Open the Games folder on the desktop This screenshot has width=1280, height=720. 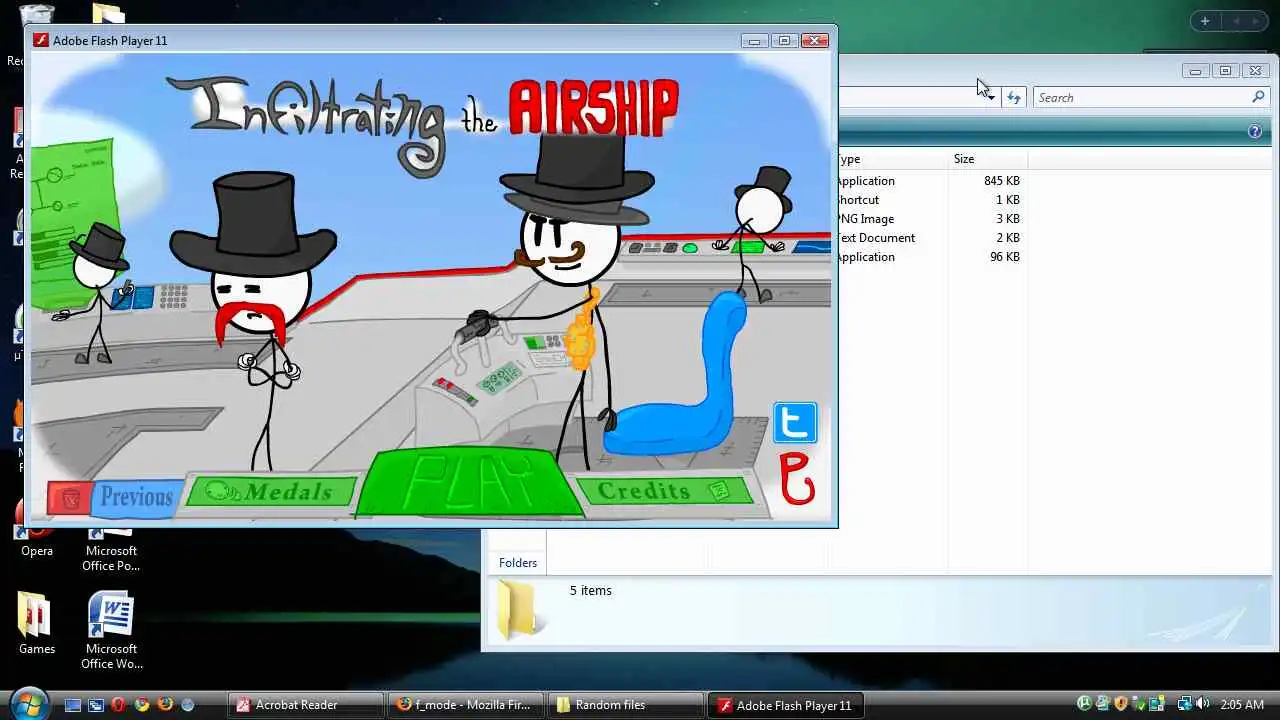tap(37, 623)
